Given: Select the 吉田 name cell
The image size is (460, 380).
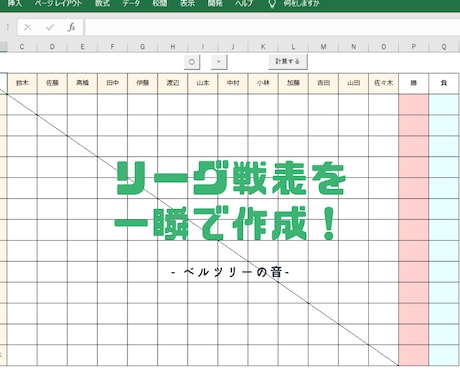Looking at the screenshot, I should (323, 83).
